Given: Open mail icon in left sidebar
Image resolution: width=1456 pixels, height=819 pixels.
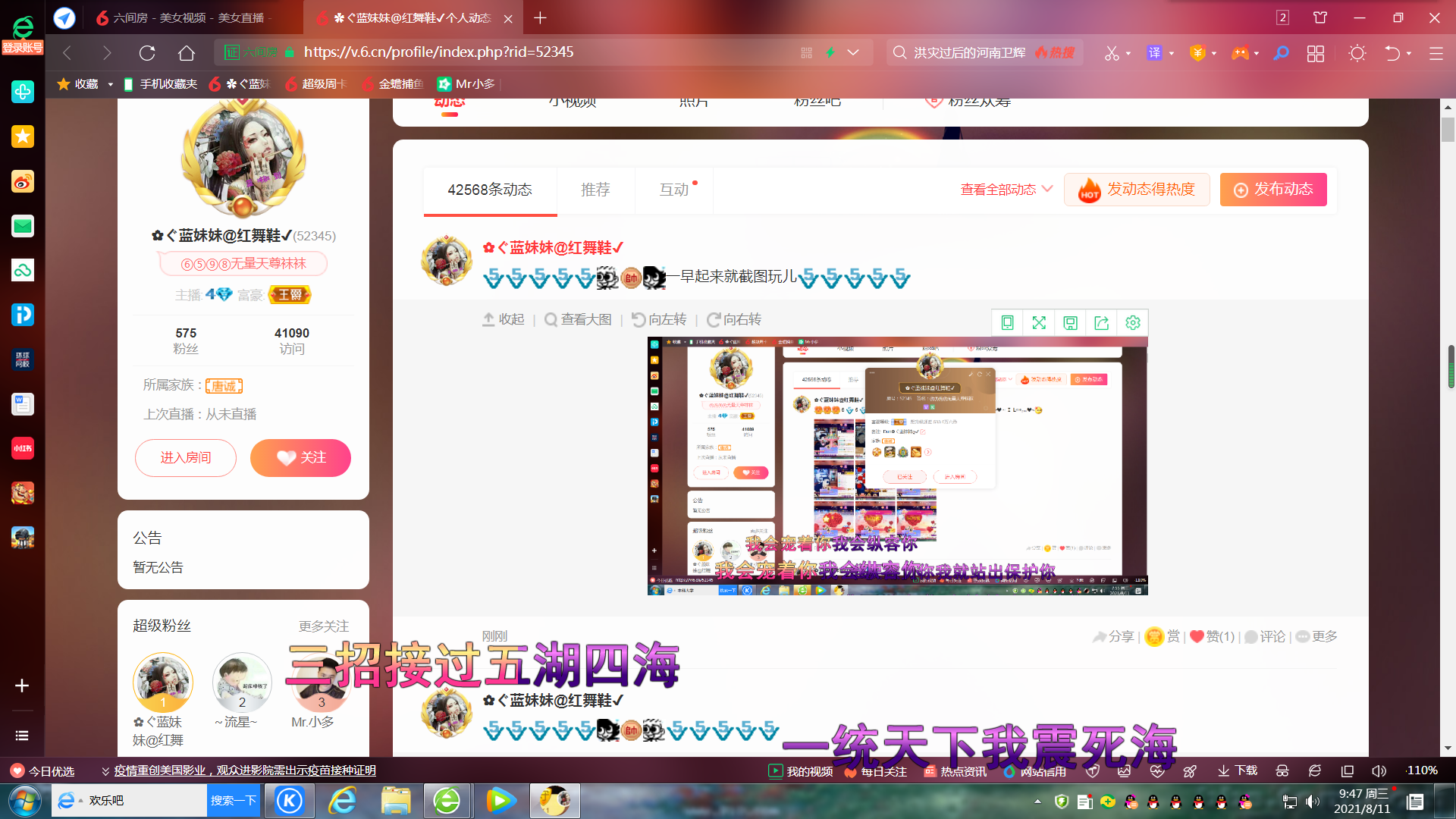Looking at the screenshot, I should [x=23, y=226].
